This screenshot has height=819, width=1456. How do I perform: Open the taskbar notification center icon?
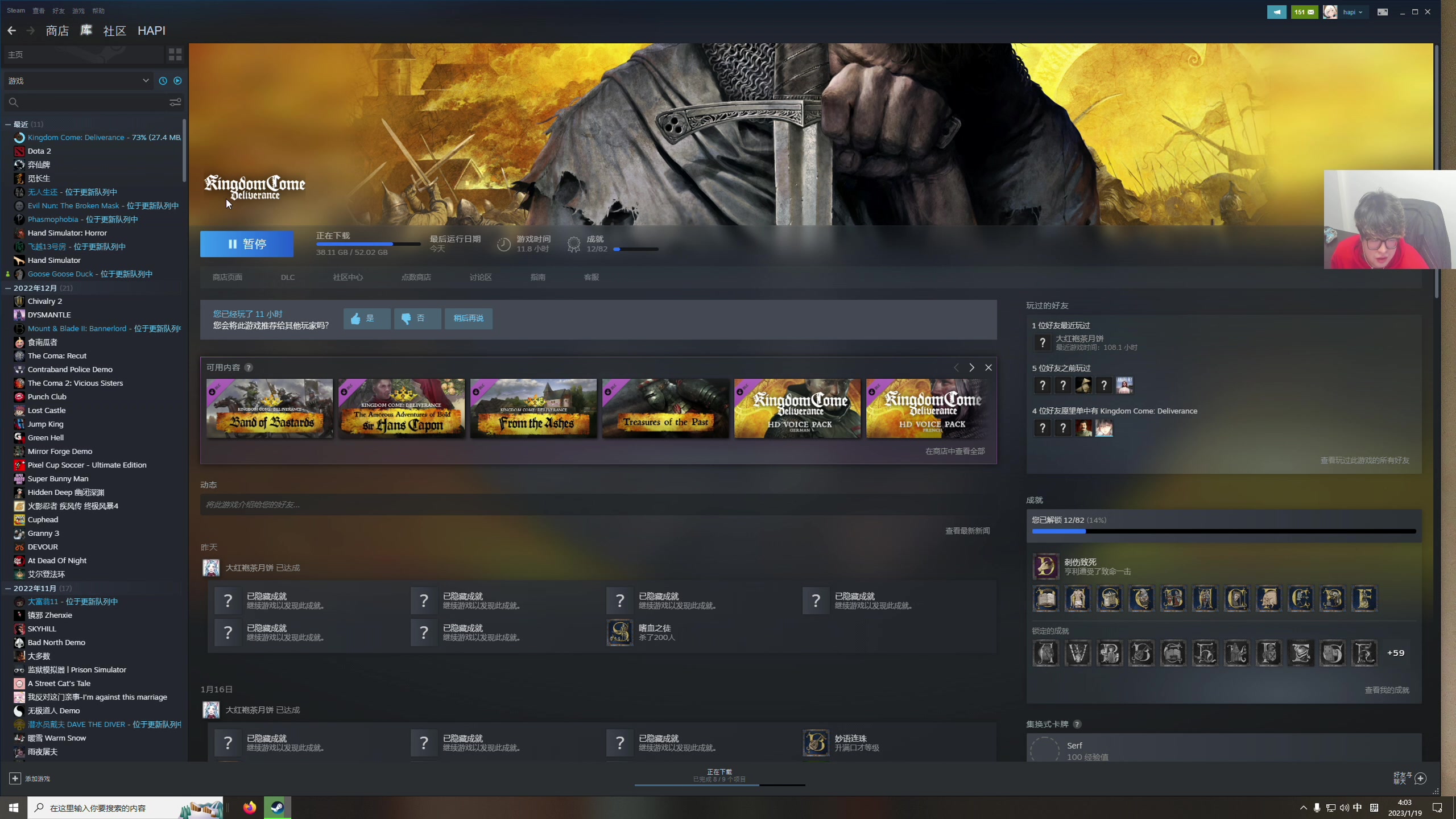pos(1437,808)
